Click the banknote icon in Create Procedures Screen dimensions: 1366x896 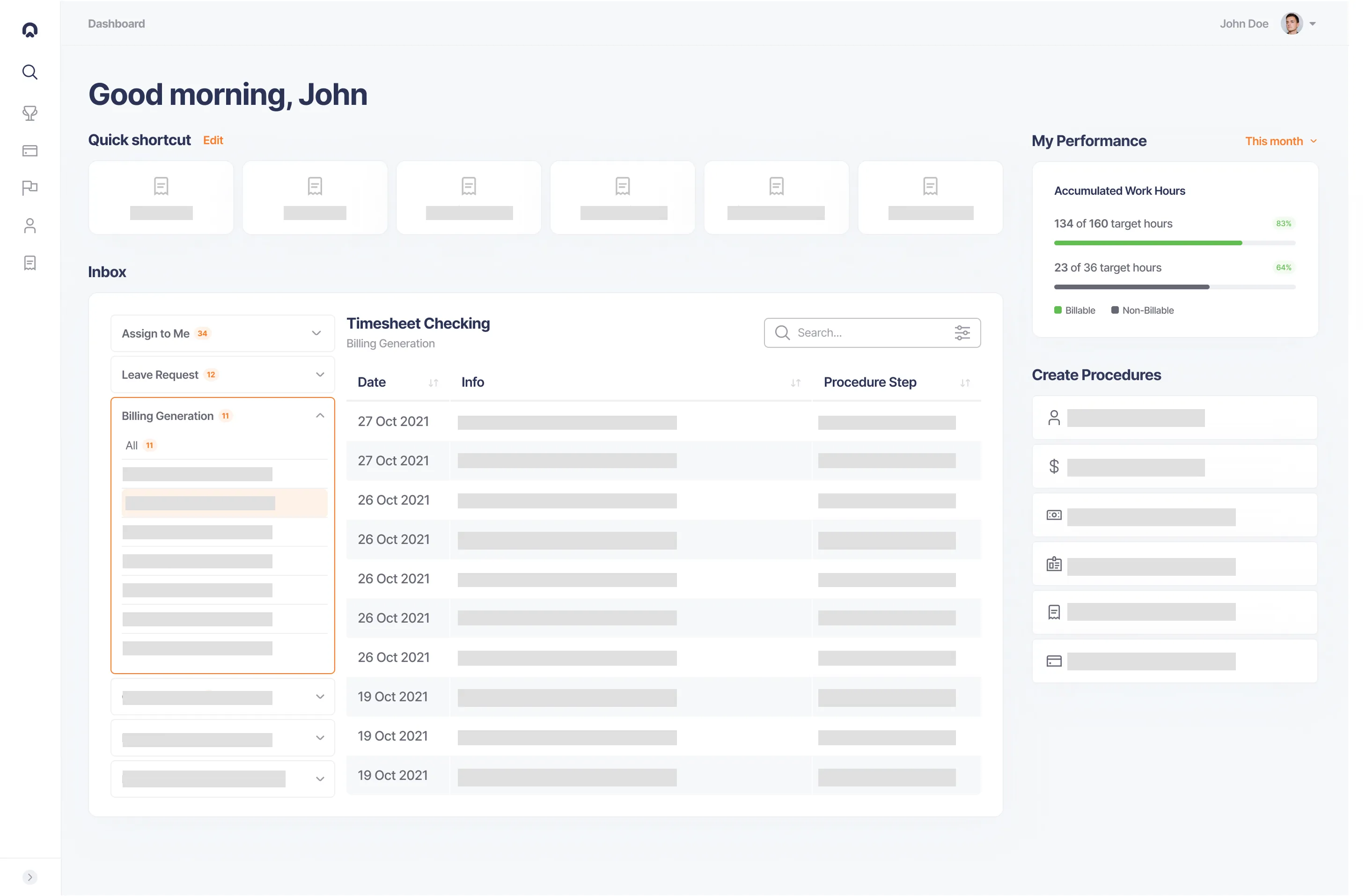tap(1054, 515)
